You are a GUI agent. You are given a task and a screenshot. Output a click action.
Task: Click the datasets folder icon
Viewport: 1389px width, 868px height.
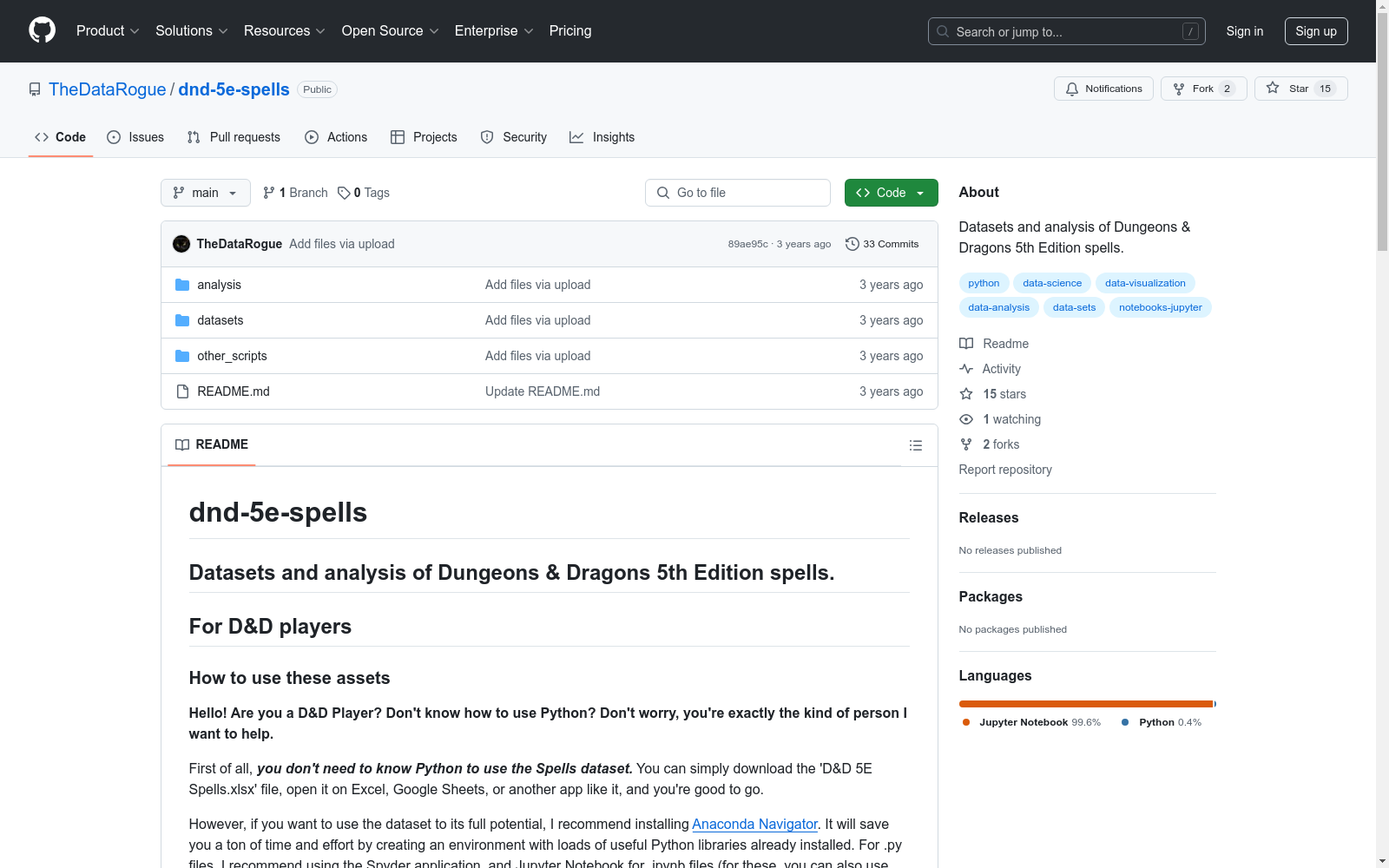(x=182, y=320)
